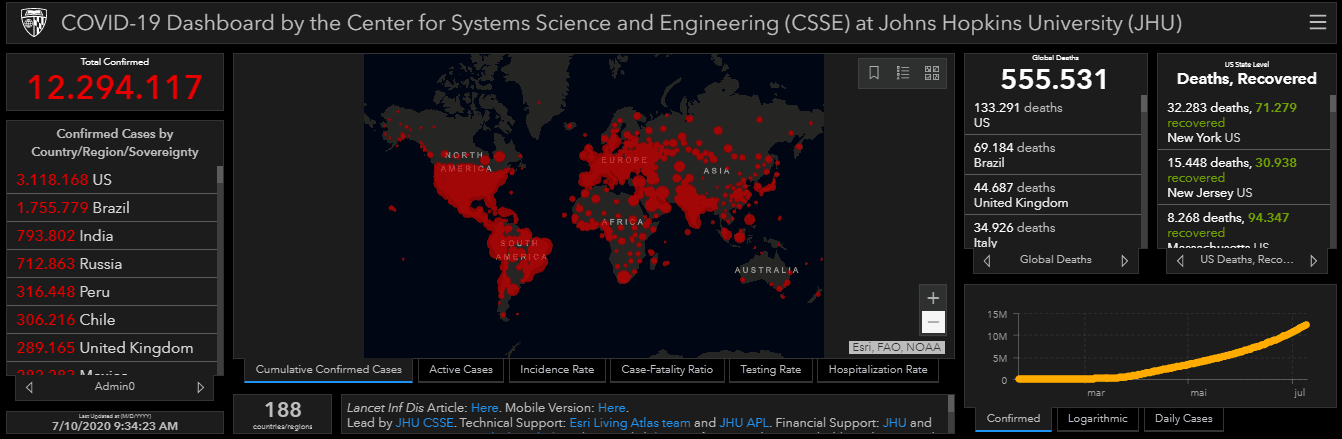Click 133.291 deaths US entry
This screenshot has height=439, width=1342.
pyautogui.click(x=1055, y=115)
